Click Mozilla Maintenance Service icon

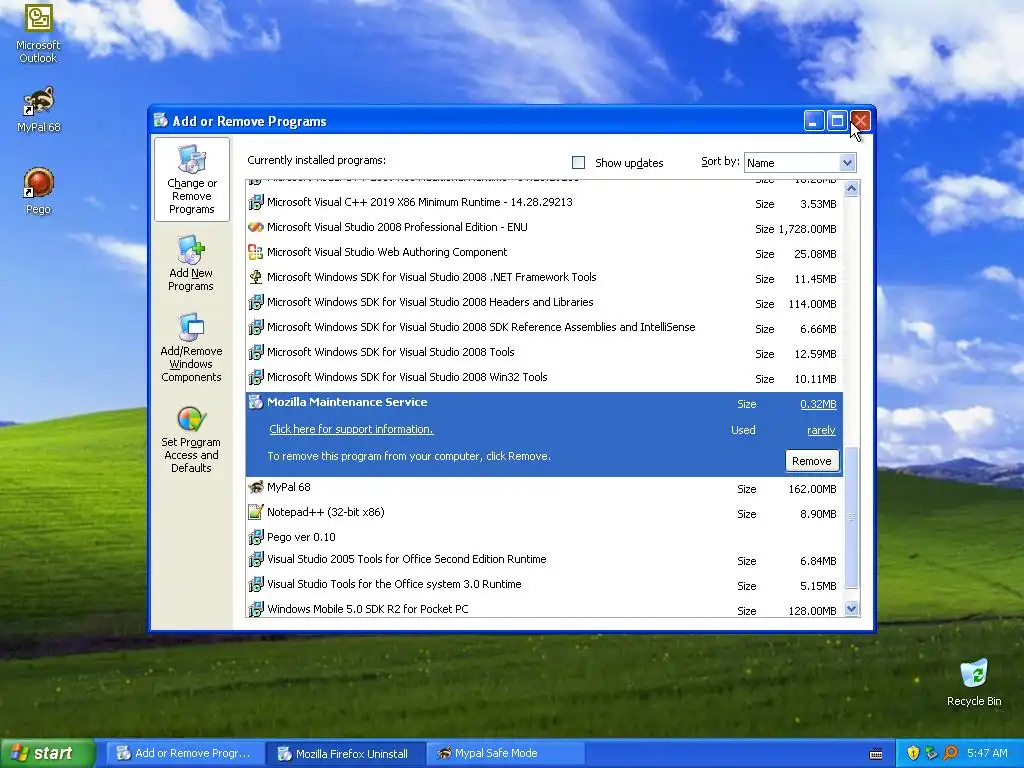pos(256,402)
